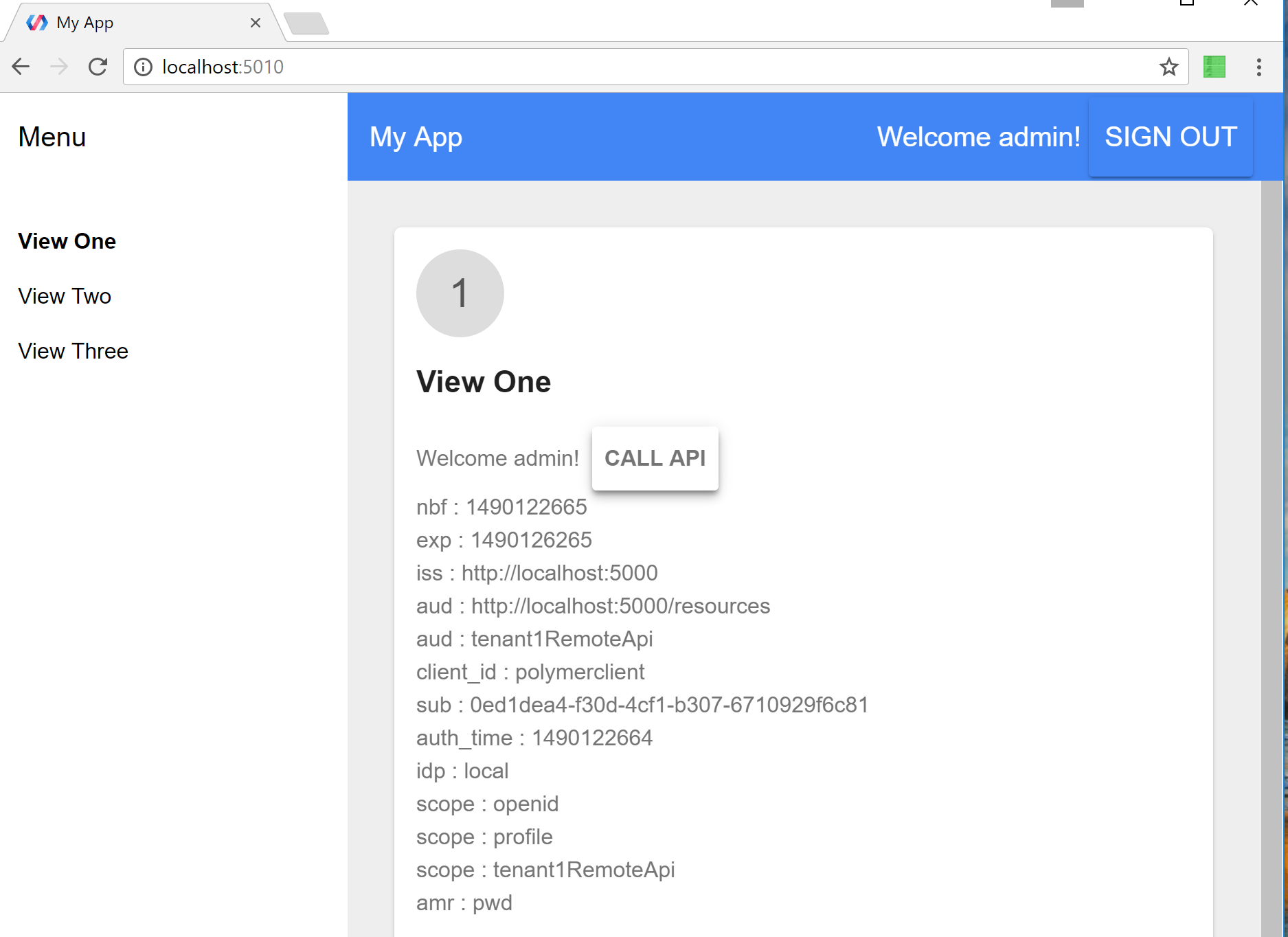Open the View One menu link
This screenshot has height=937, width=1288.
click(x=67, y=241)
